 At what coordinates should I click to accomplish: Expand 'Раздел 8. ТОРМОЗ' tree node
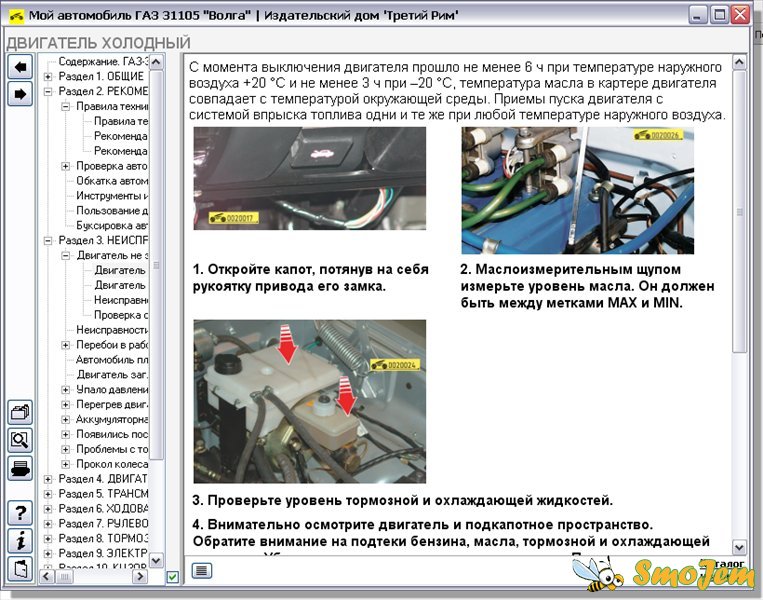(48, 539)
